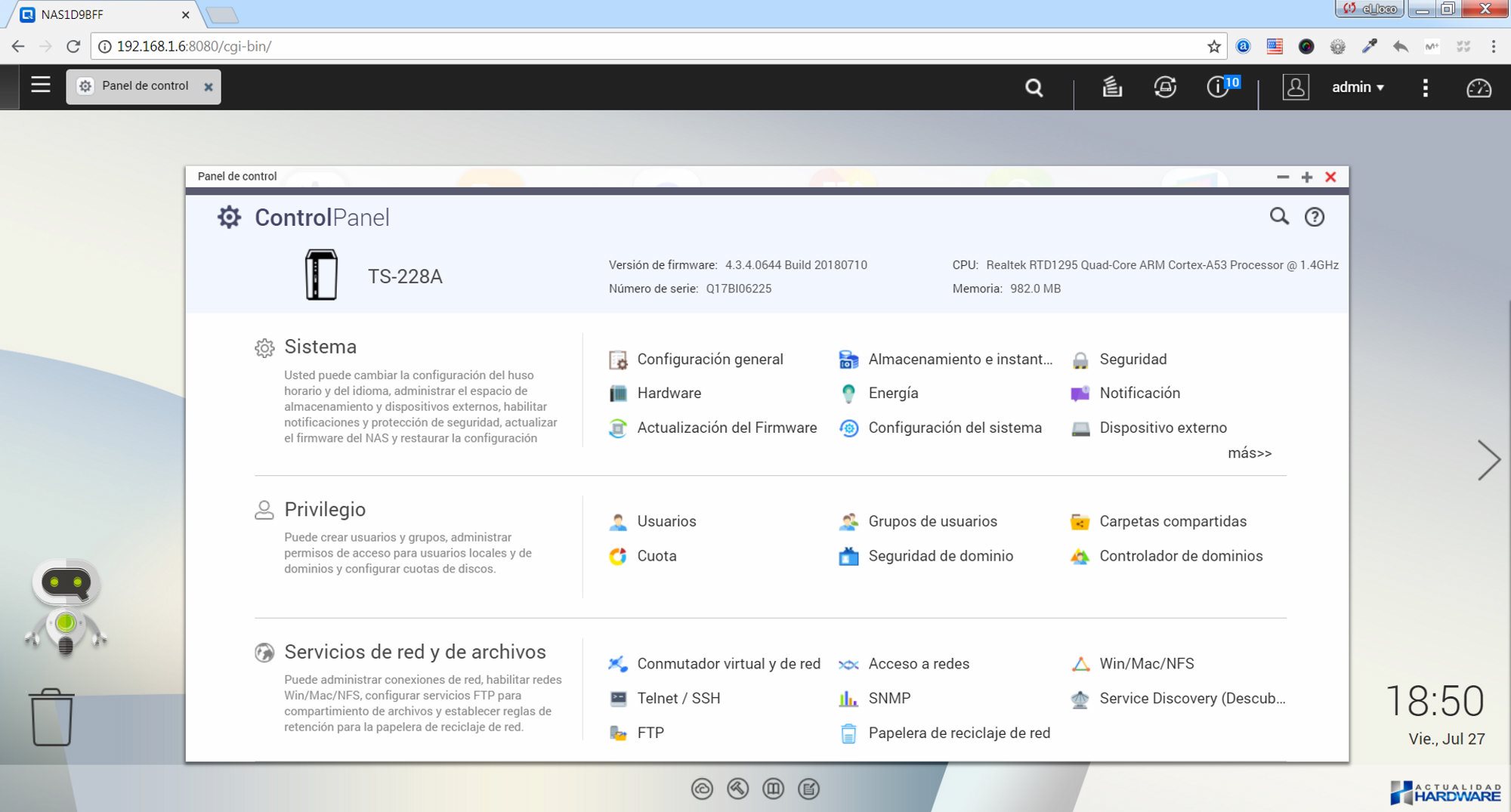Click the Control Panel help question icon
Image resolution: width=1511 pixels, height=812 pixels.
[1314, 218]
